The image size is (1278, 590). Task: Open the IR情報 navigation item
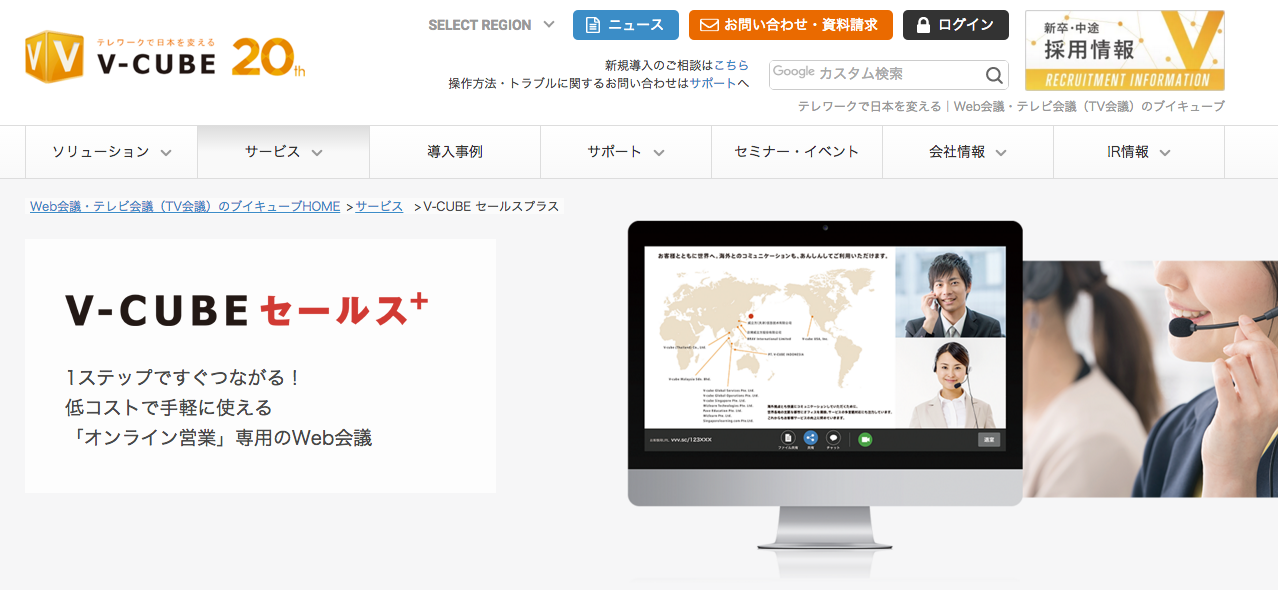[x=1139, y=152]
